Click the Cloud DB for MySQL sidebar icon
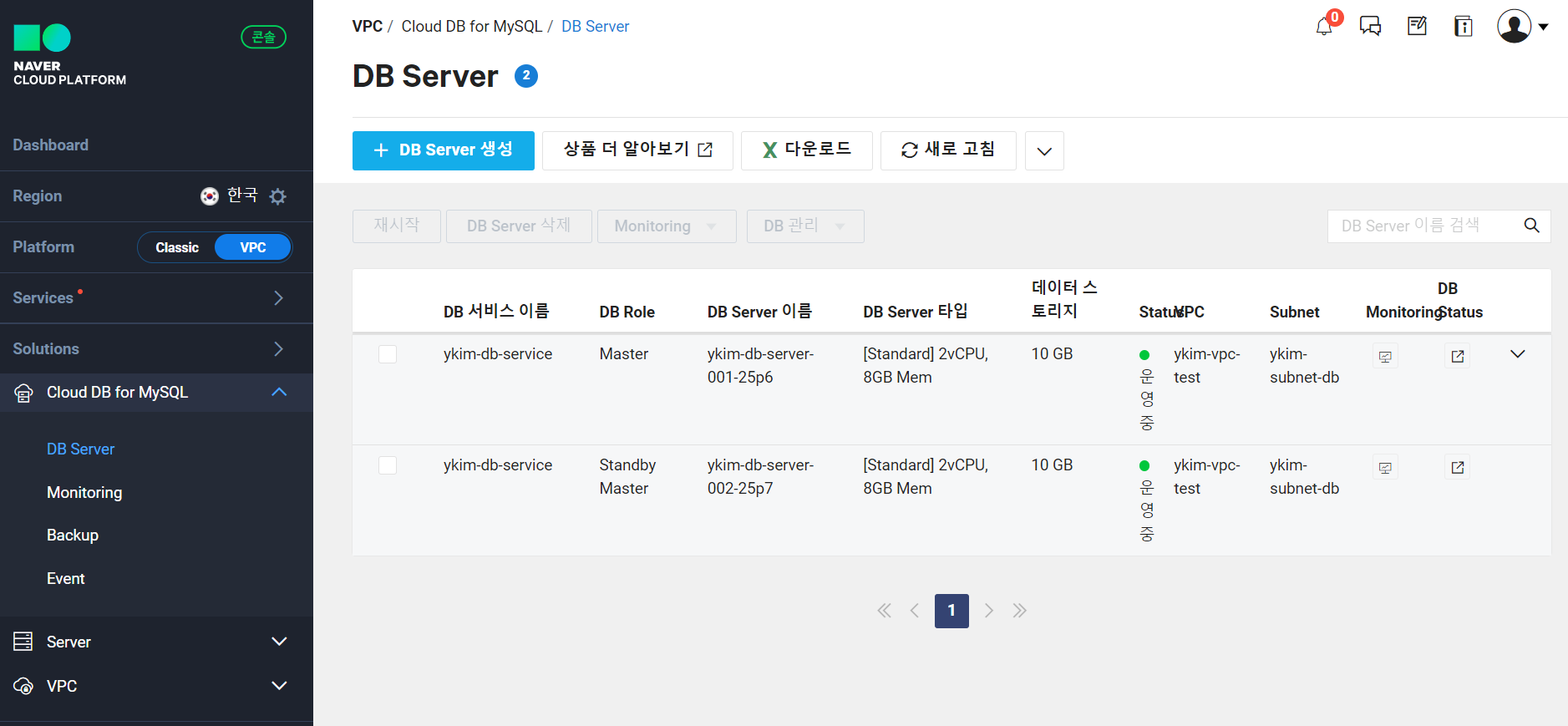This screenshot has width=1568, height=726. 23,393
